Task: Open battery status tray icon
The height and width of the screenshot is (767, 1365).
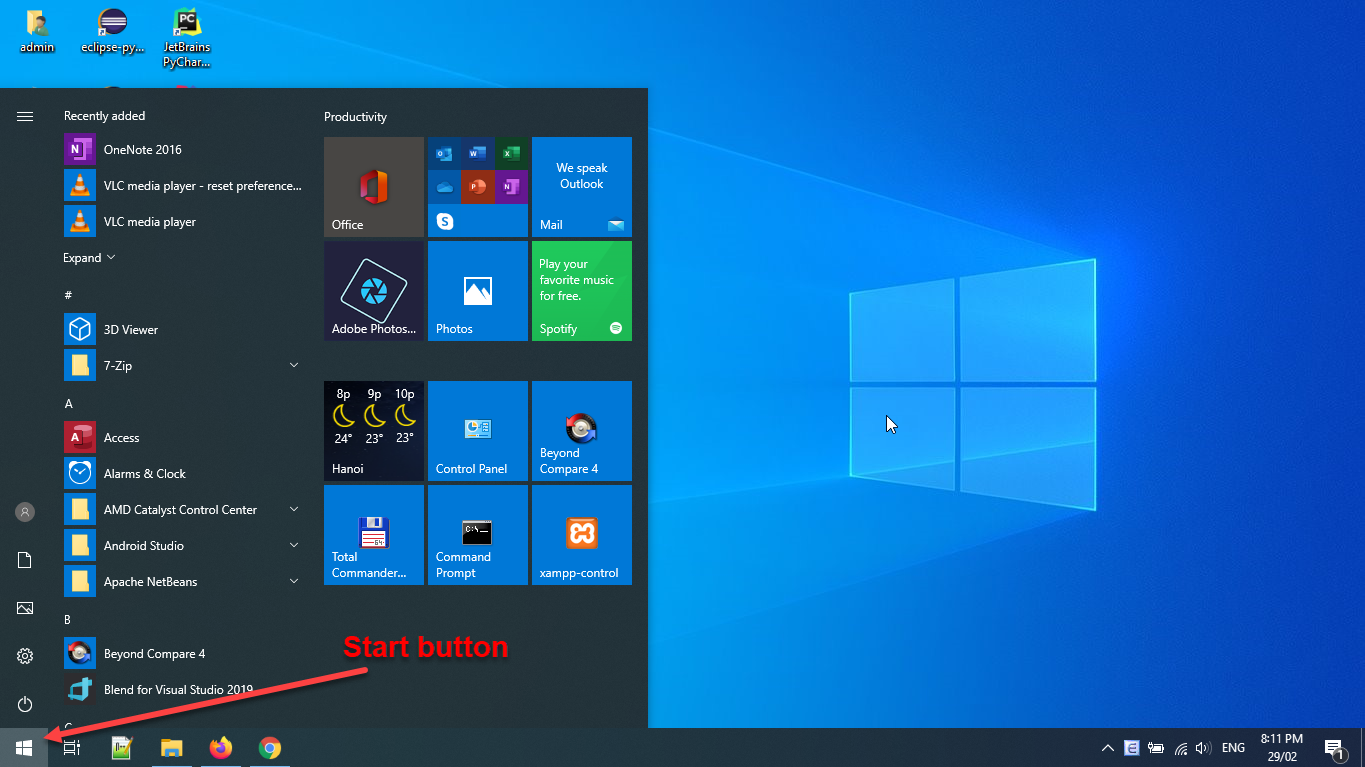Action: [1156, 748]
